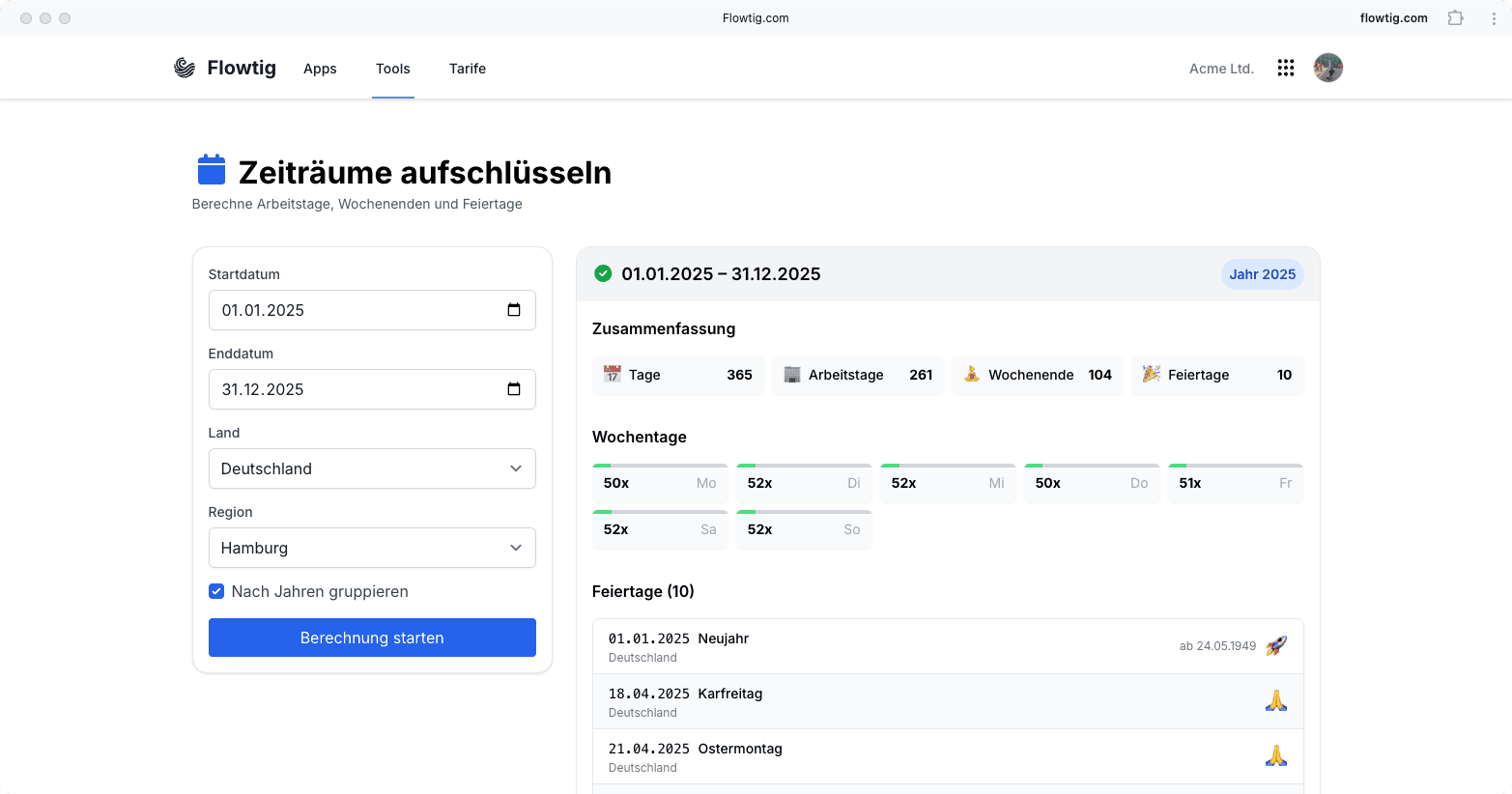Click the Flowtig logo icon

coord(185,68)
